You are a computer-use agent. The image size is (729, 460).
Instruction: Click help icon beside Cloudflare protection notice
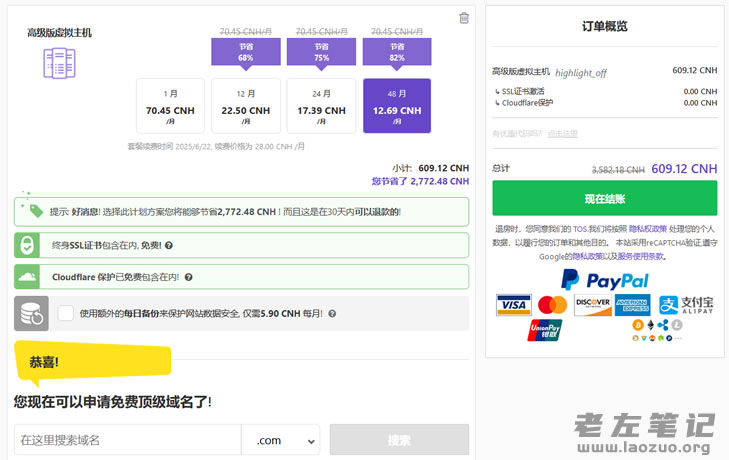[188, 277]
